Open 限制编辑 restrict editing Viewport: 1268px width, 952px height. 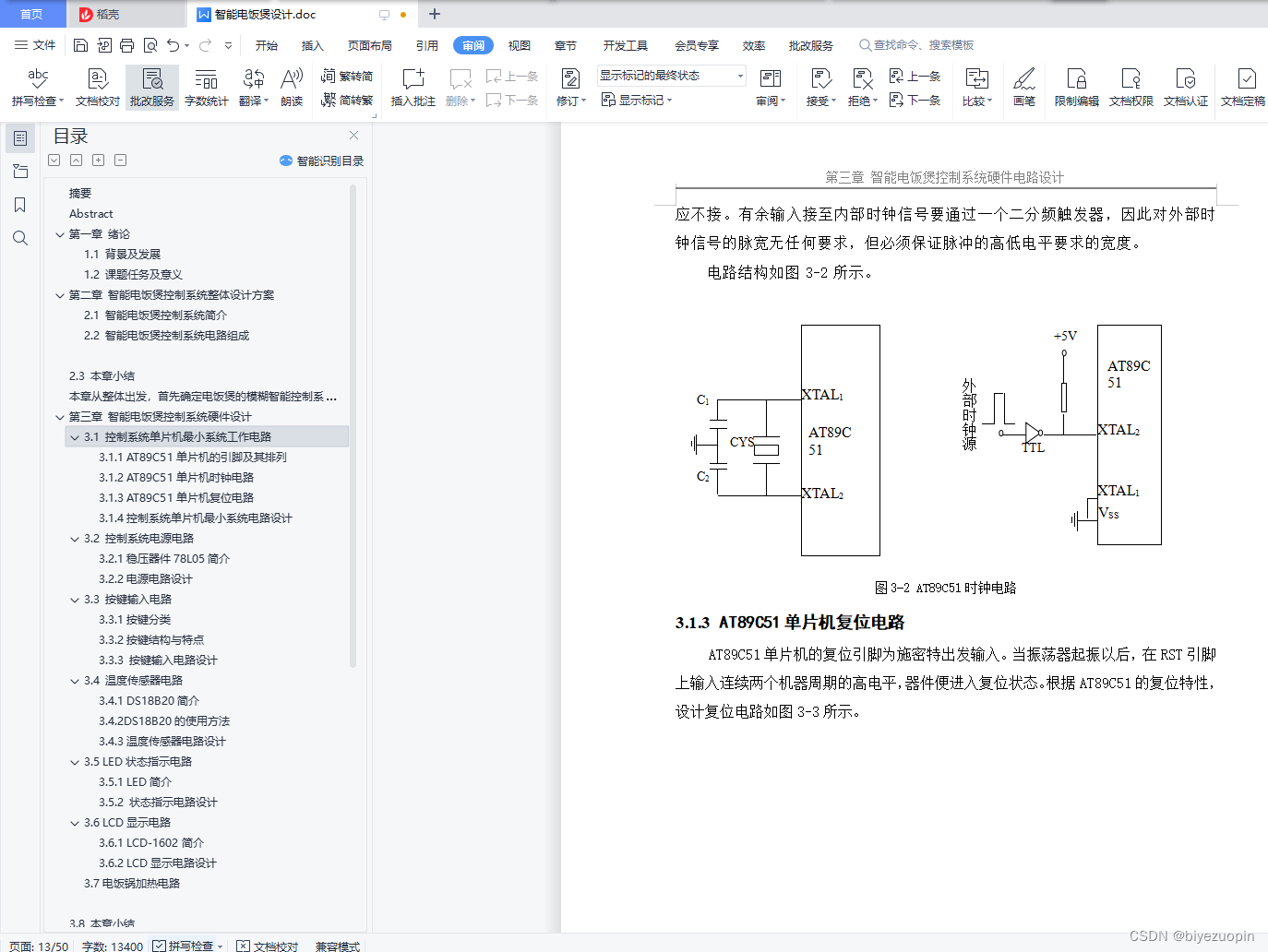pyautogui.click(x=1077, y=88)
